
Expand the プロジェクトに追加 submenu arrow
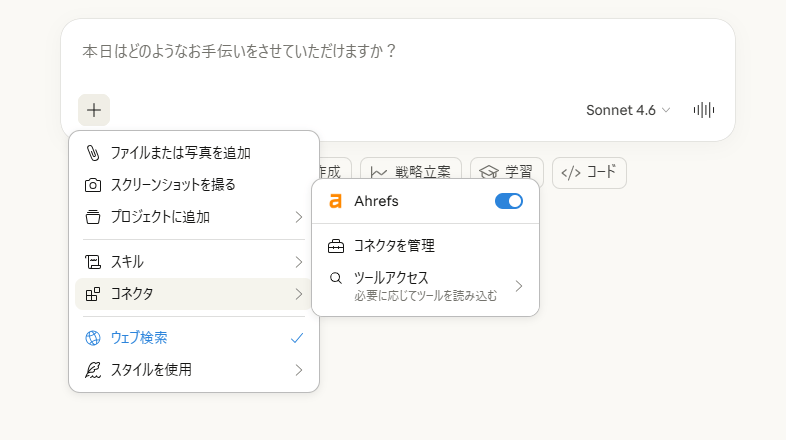coord(299,217)
